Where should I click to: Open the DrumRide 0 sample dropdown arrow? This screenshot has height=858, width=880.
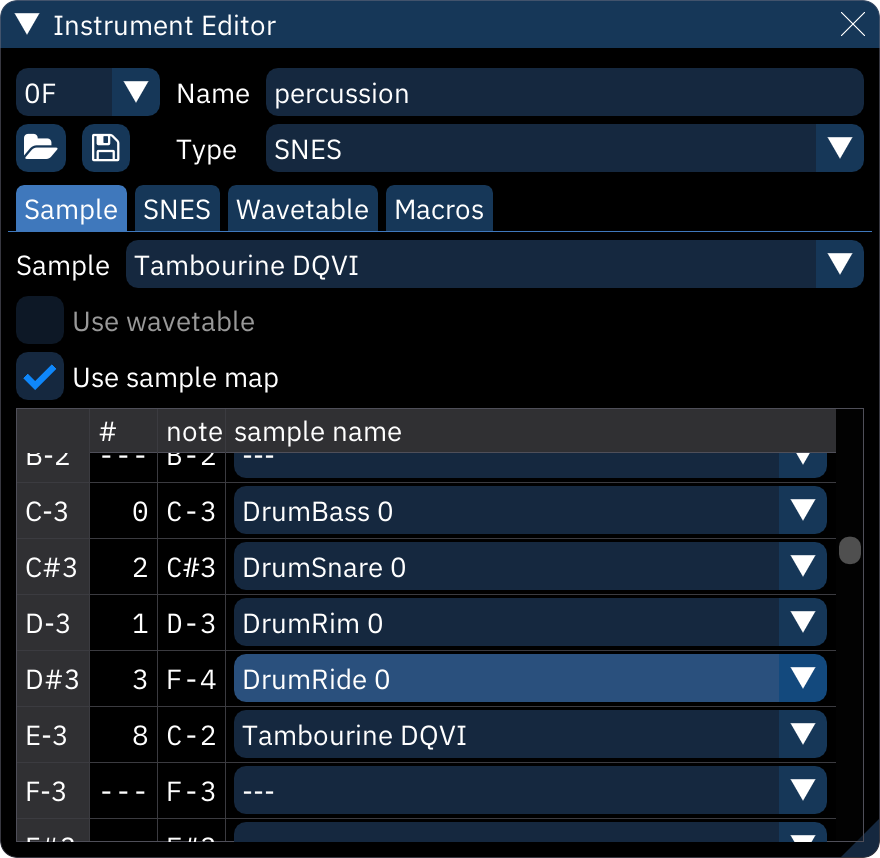(804, 679)
